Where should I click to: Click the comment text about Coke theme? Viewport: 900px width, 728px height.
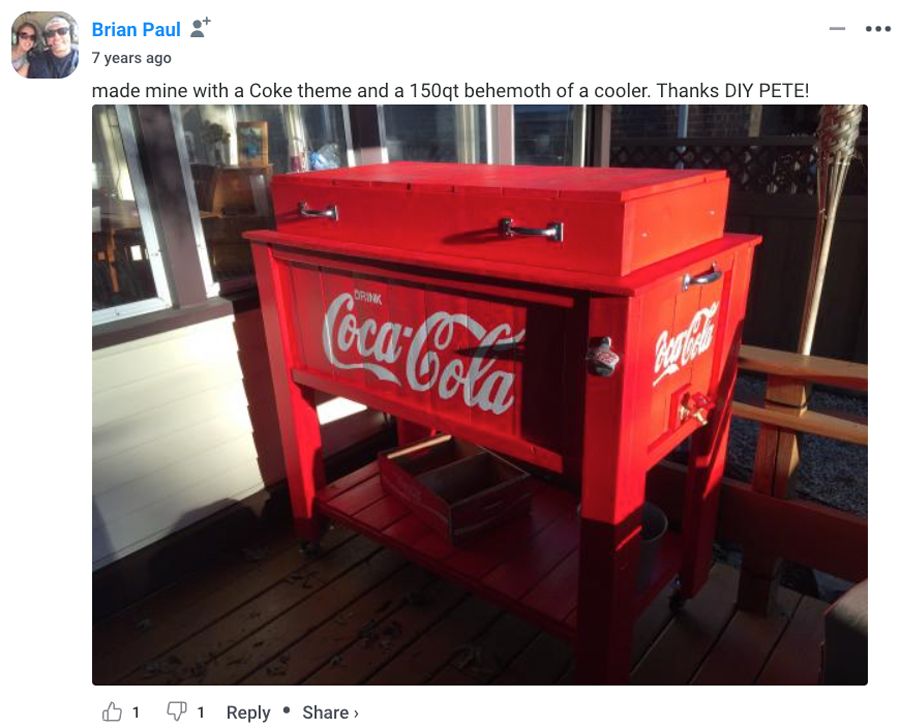click(x=451, y=91)
